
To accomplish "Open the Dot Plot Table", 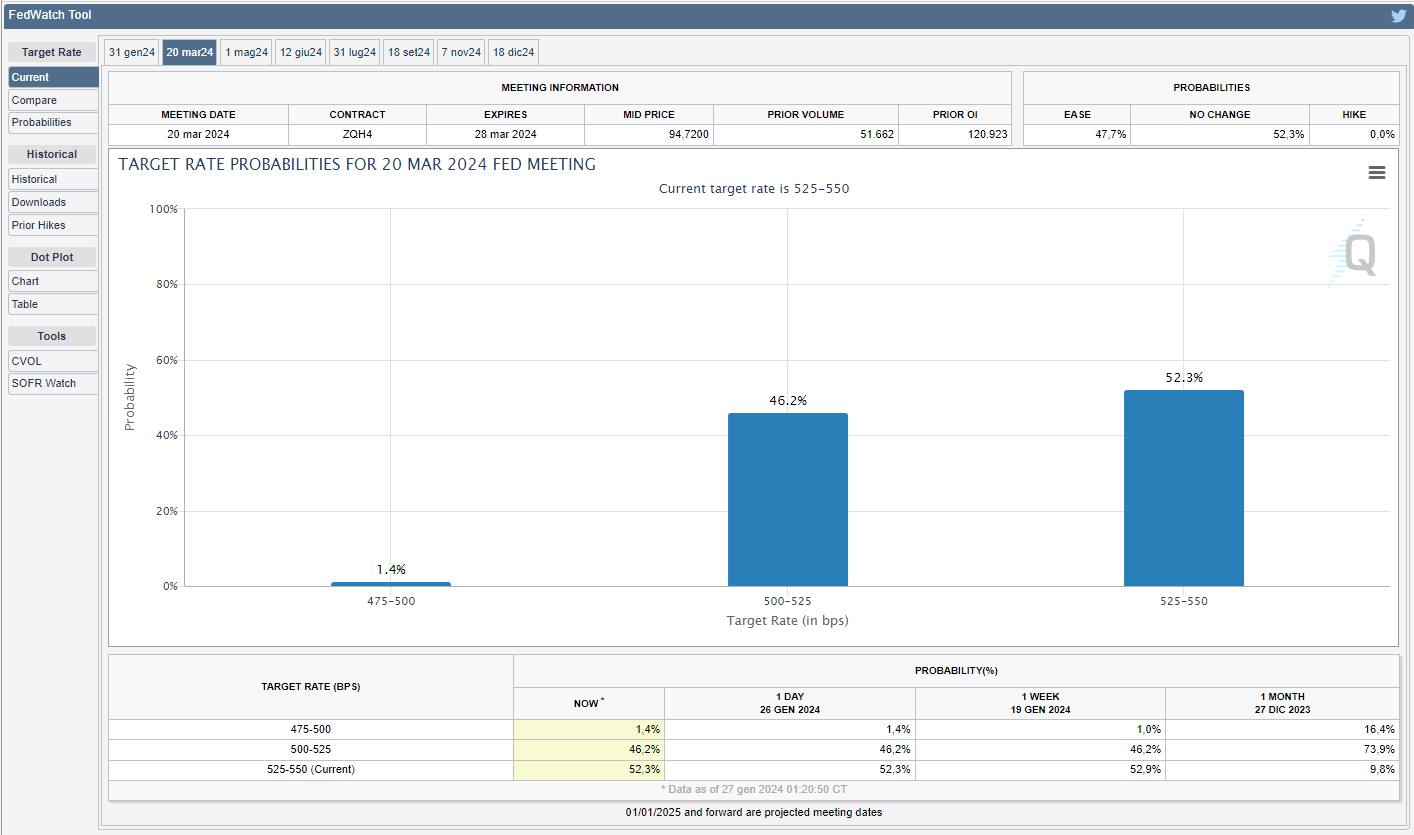I will (x=53, y=304).
